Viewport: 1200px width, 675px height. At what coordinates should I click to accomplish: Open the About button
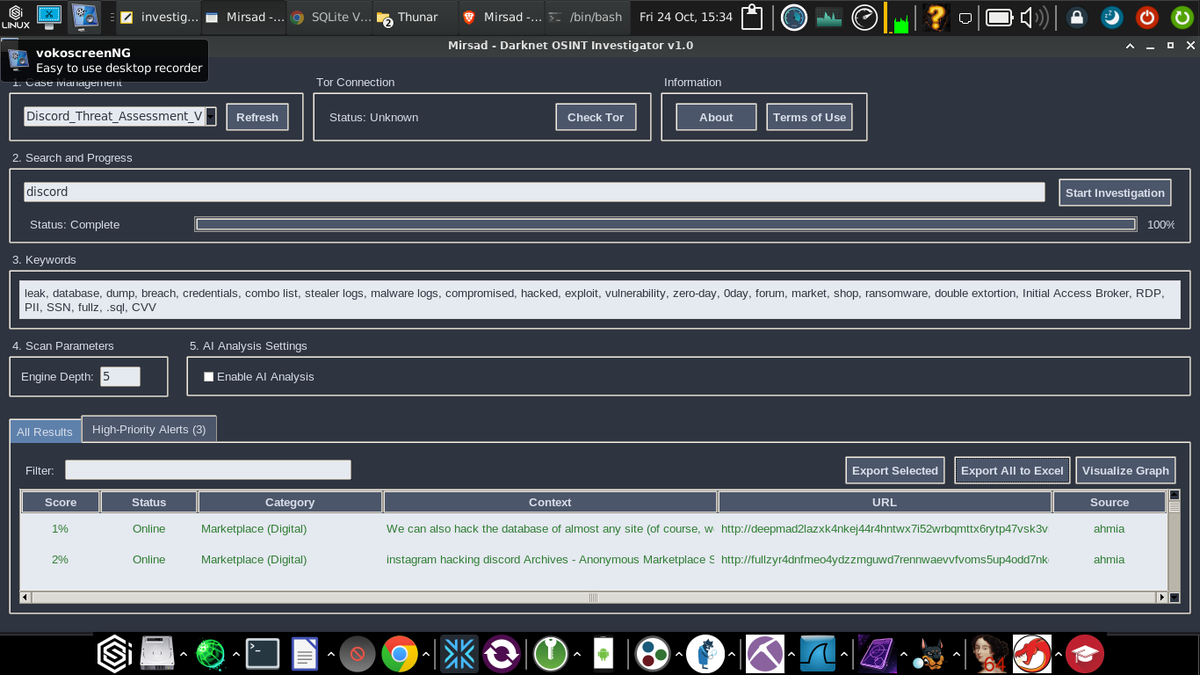click(716, 117)
